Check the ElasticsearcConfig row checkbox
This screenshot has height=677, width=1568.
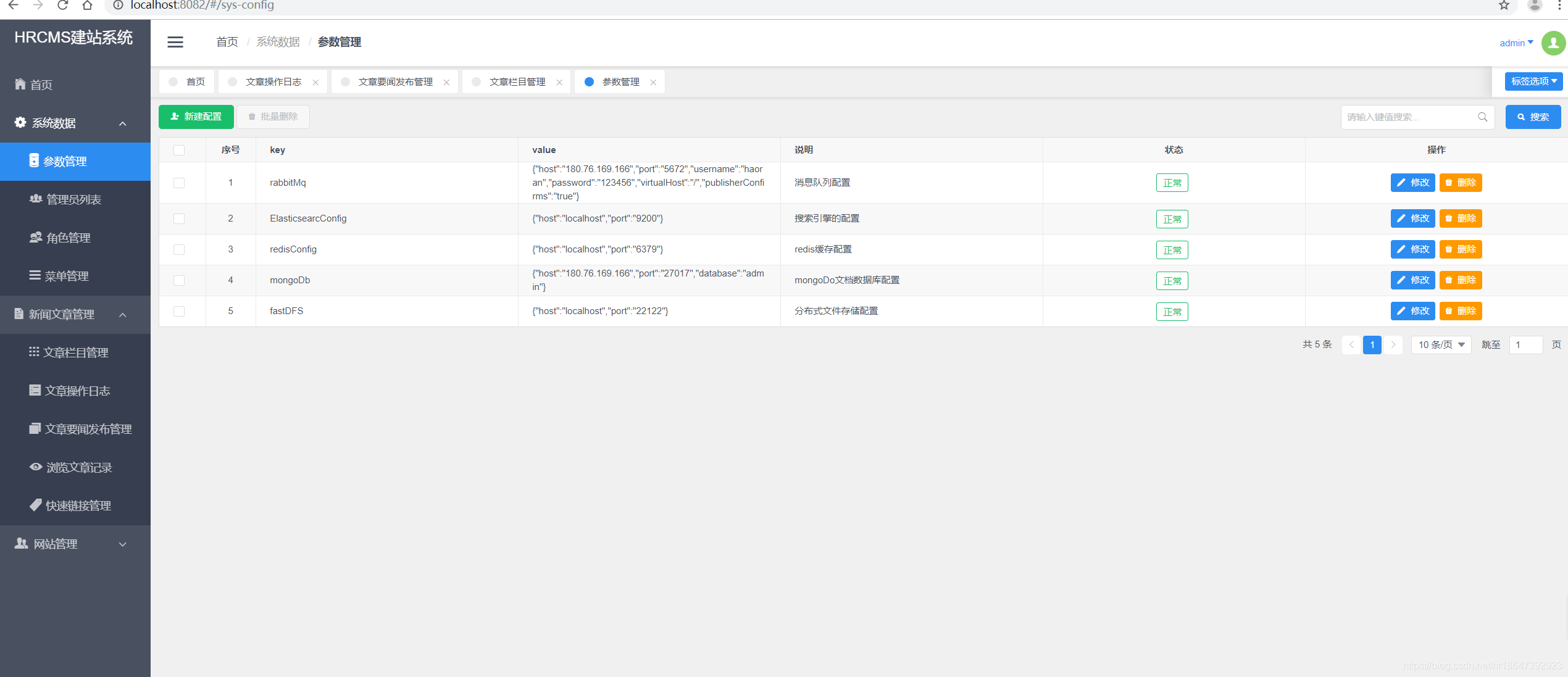tap(179, 218)
